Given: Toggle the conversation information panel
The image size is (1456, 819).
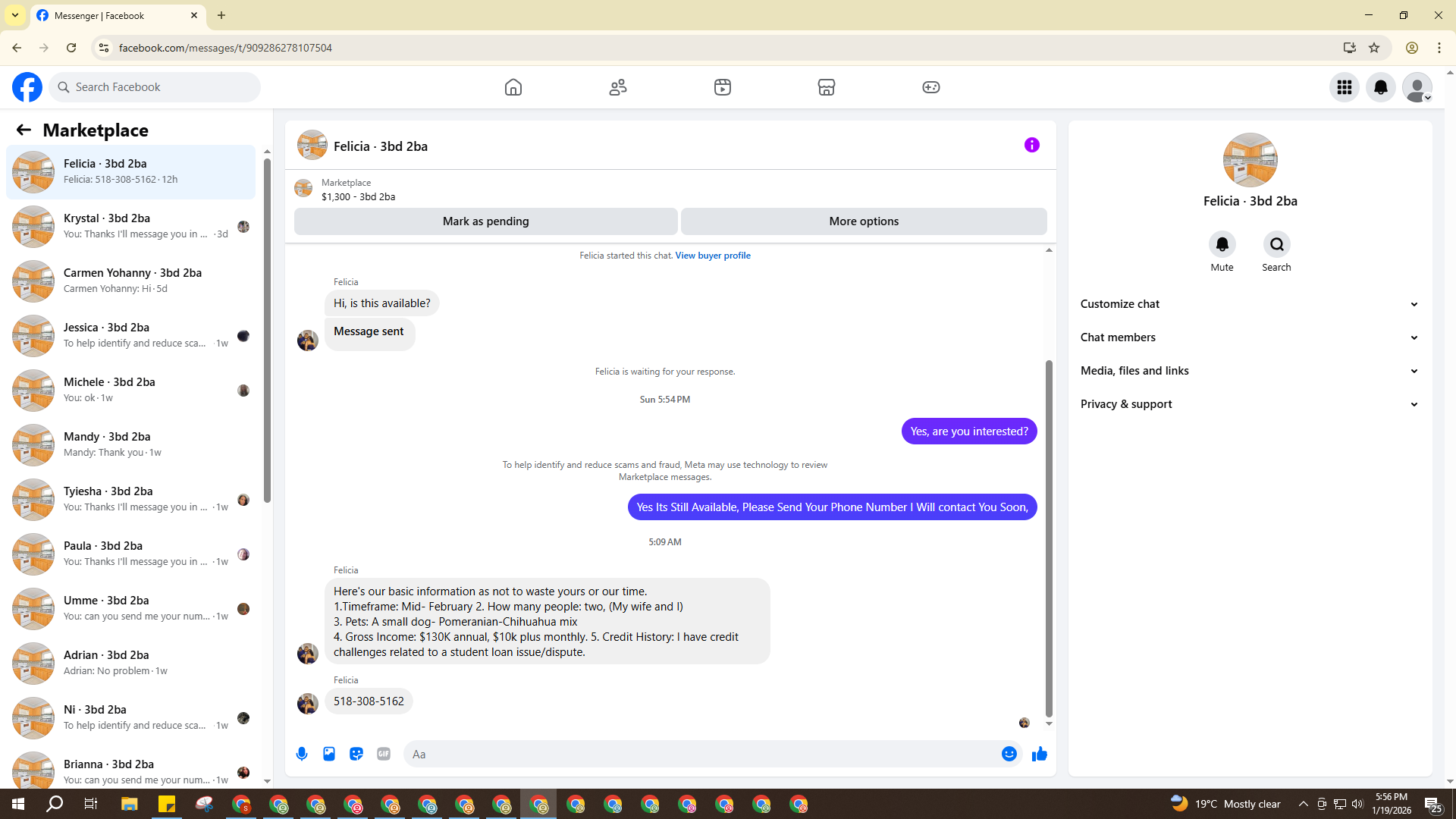Looking at the screenshot, I should coord(1031,145).
